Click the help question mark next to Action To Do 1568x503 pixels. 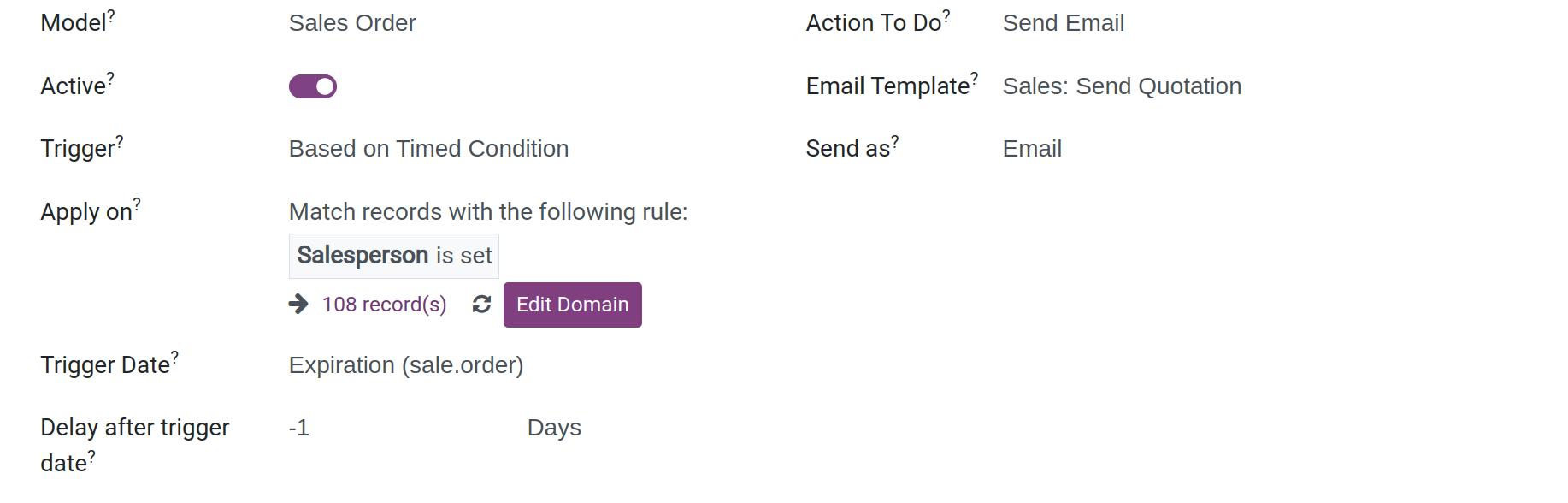tap(946, 16)
